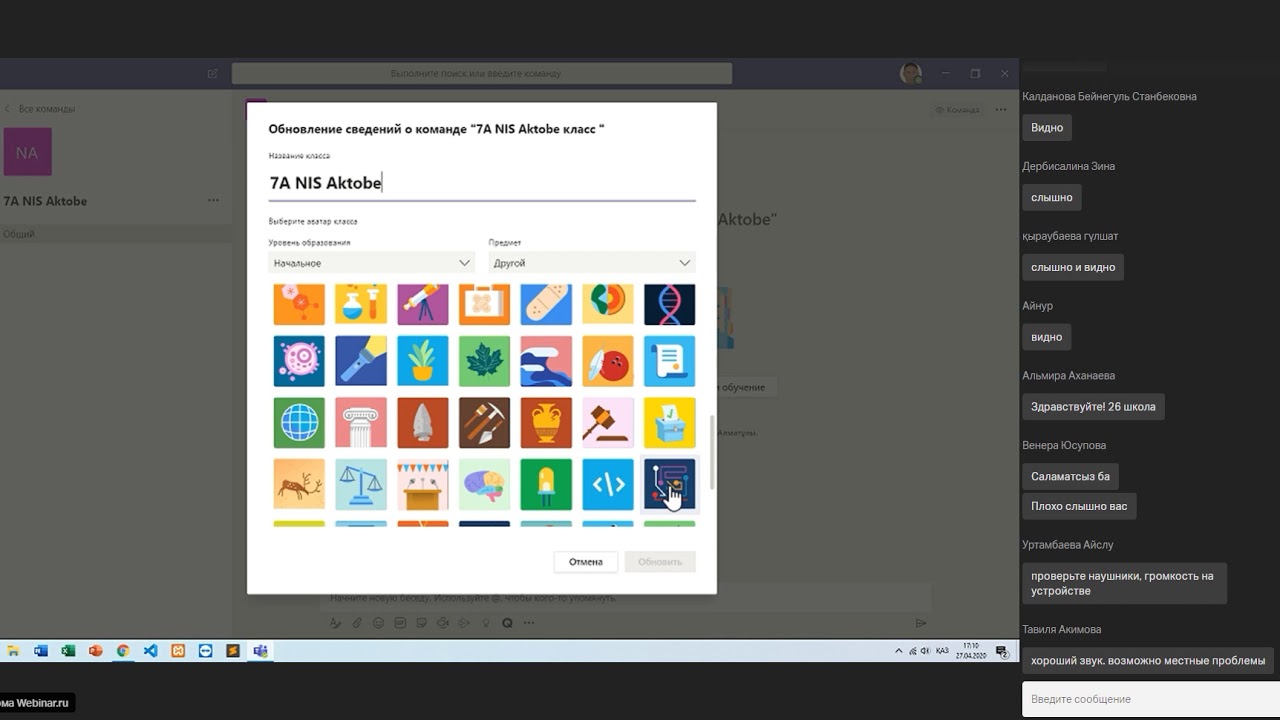Click the Отмена button

pyautogui.click(x=586, y=562)
